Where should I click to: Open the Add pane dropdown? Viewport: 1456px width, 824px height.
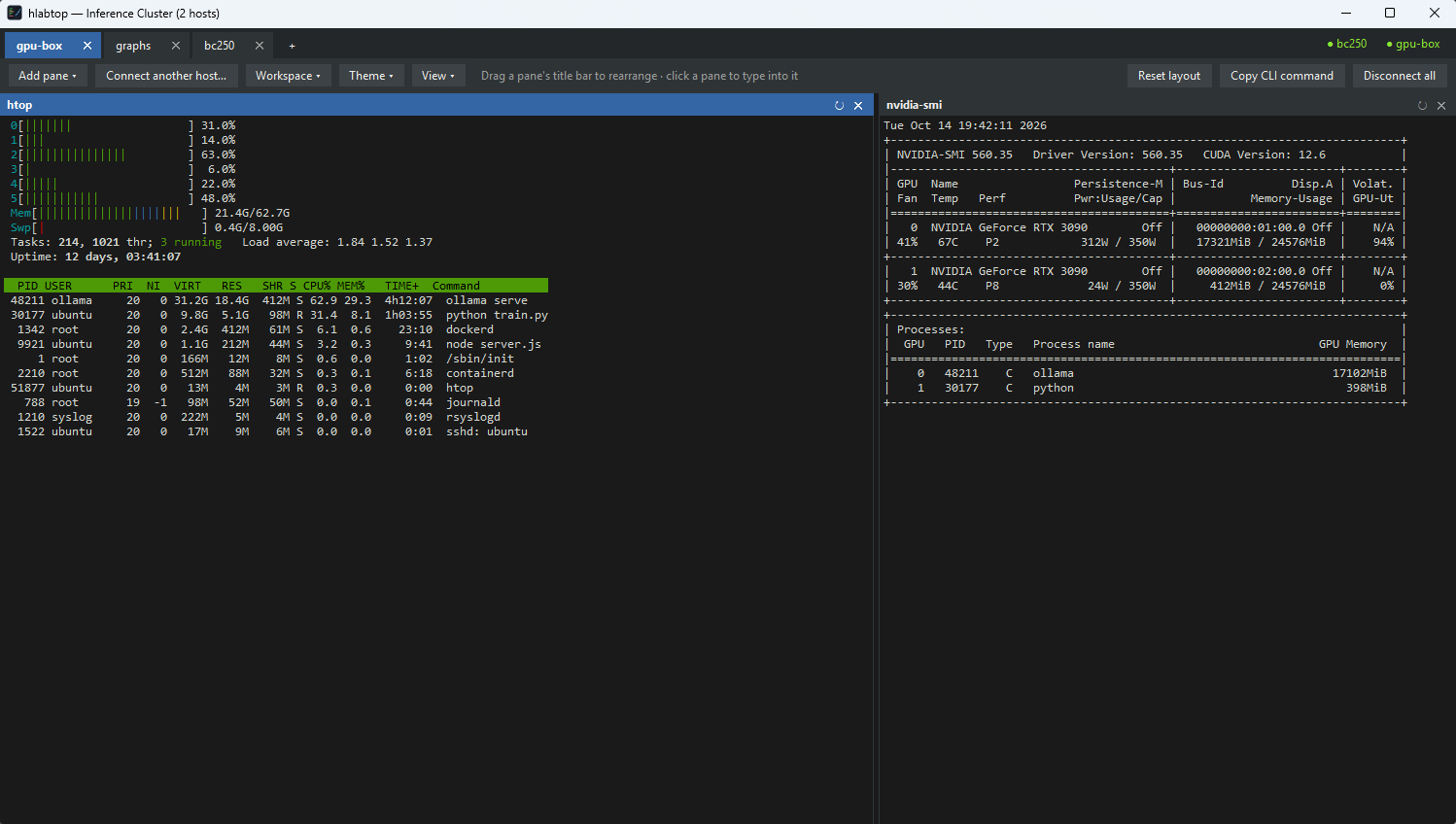tap(48, 76)
